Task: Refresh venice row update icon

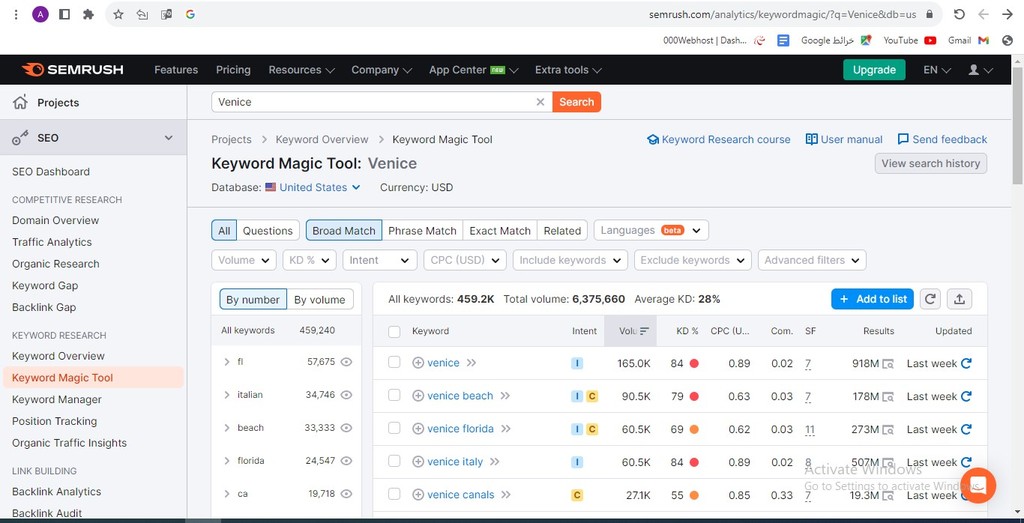Action: pyautogui.click(x=967, y=363)
